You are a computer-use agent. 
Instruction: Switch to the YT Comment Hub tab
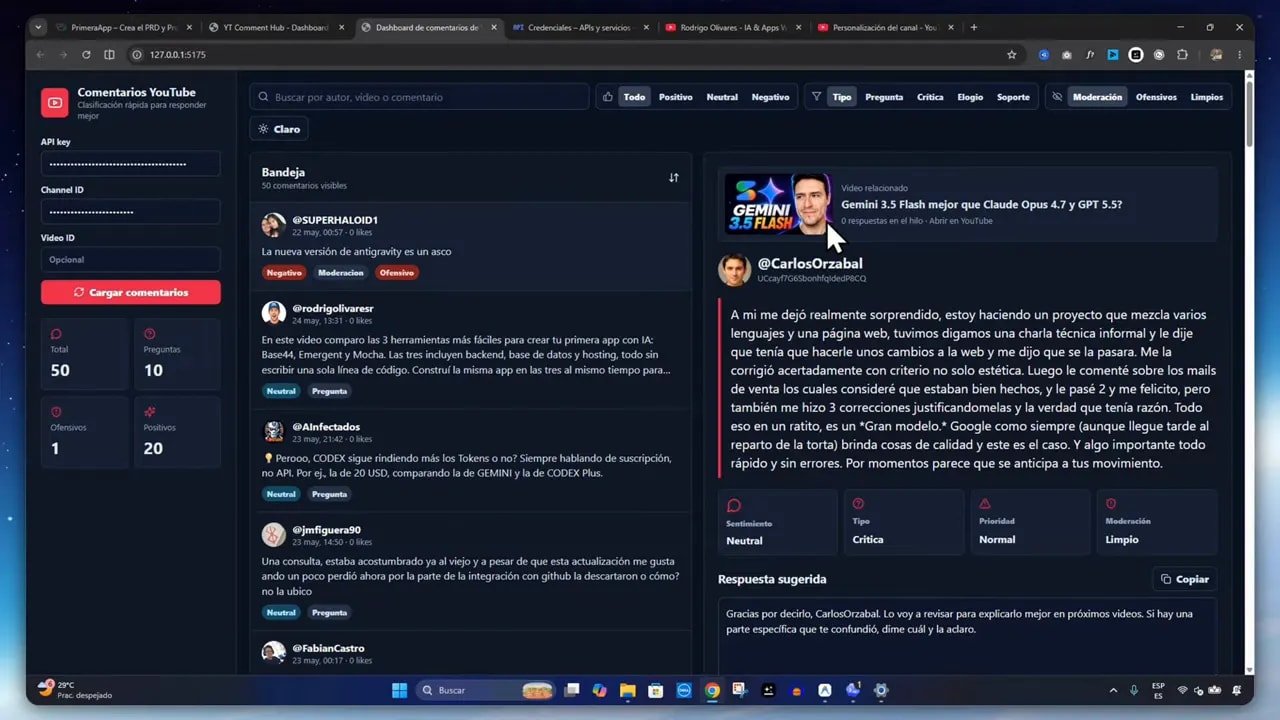click(275, 27)
